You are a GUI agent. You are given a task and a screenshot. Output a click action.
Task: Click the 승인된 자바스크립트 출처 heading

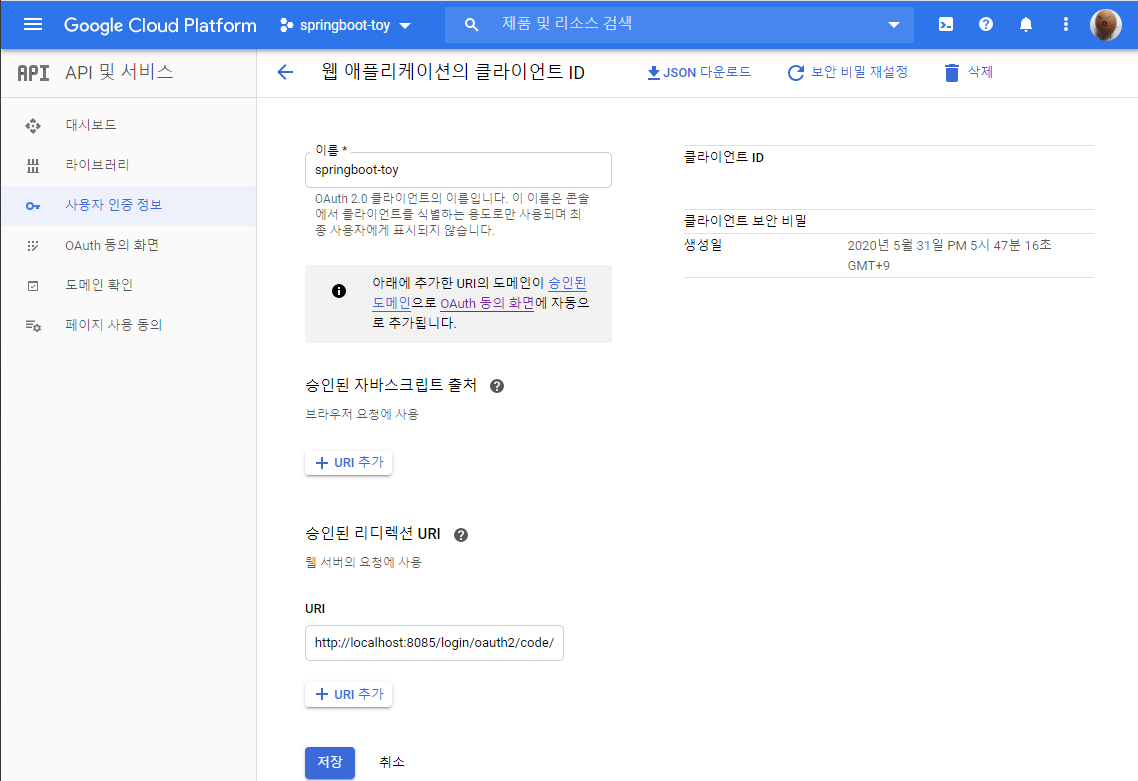(391, 385)
